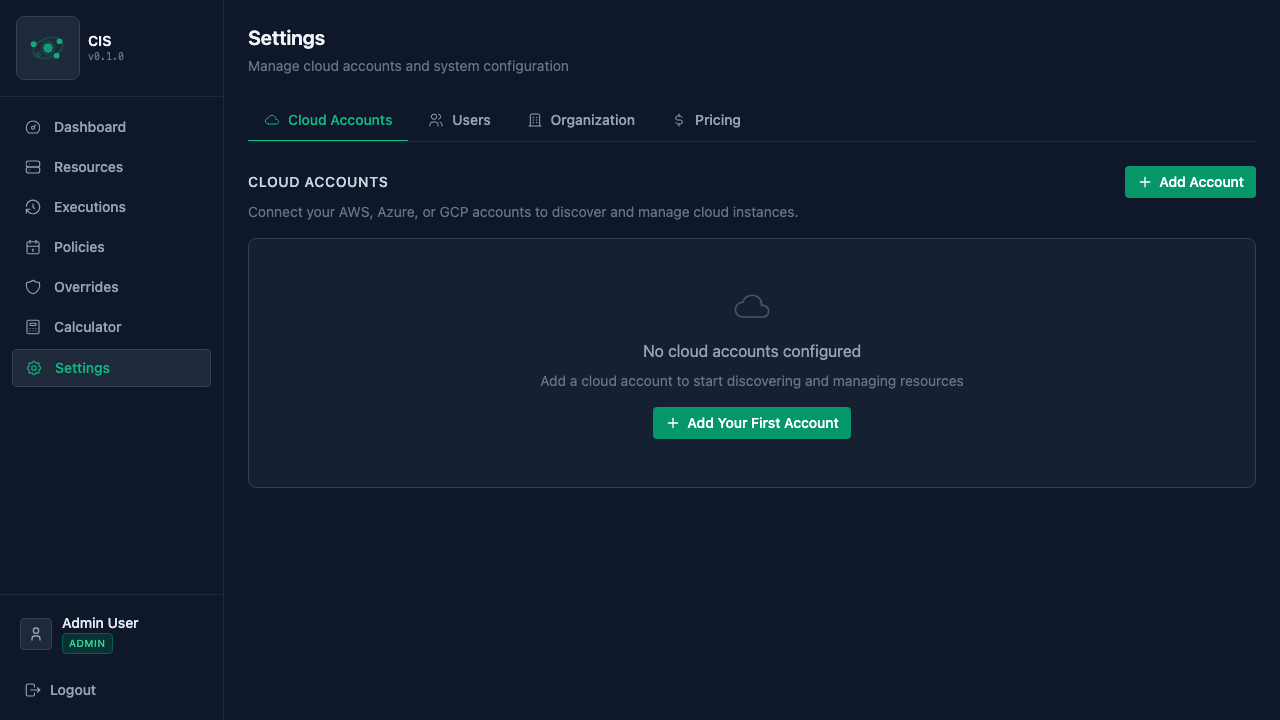Click the building icon in Organization tab
This screenshot has width=1280, height=720.
[535, 120]
